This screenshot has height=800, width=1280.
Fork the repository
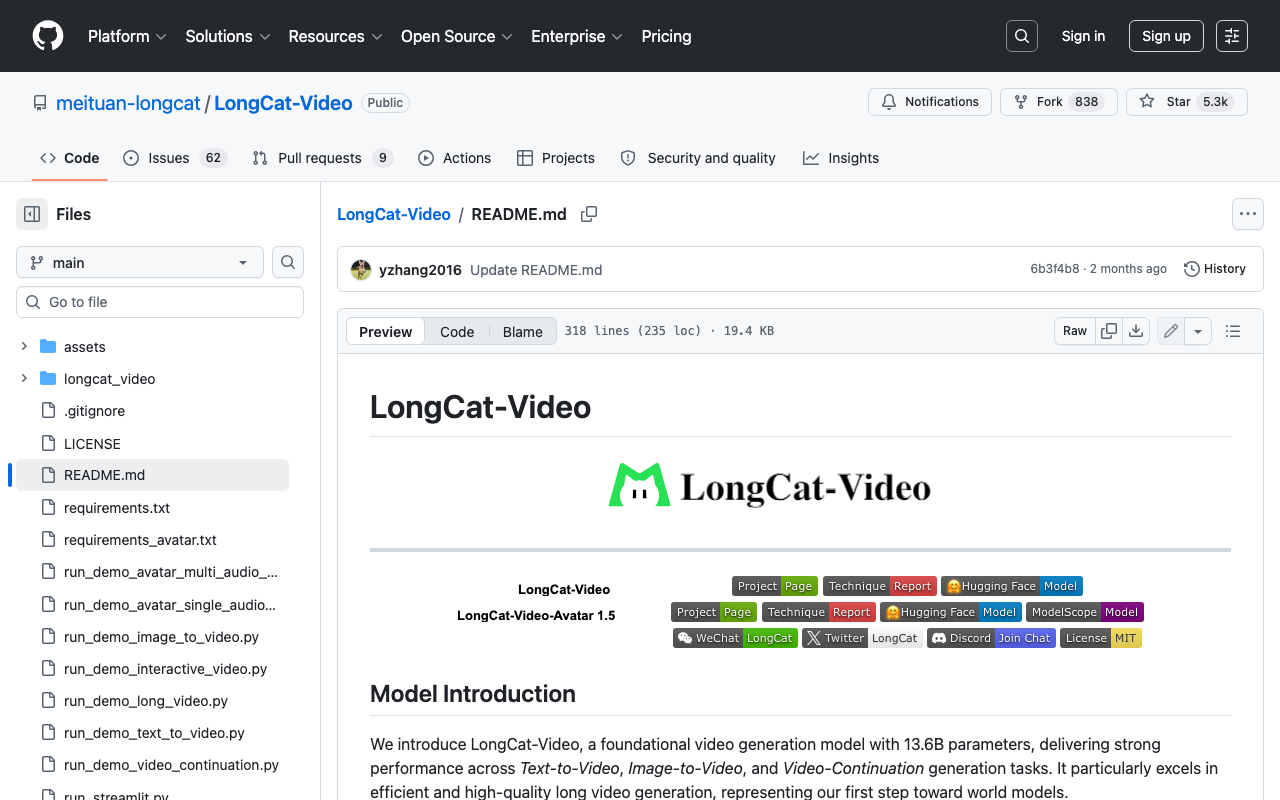click(1058, 102)
